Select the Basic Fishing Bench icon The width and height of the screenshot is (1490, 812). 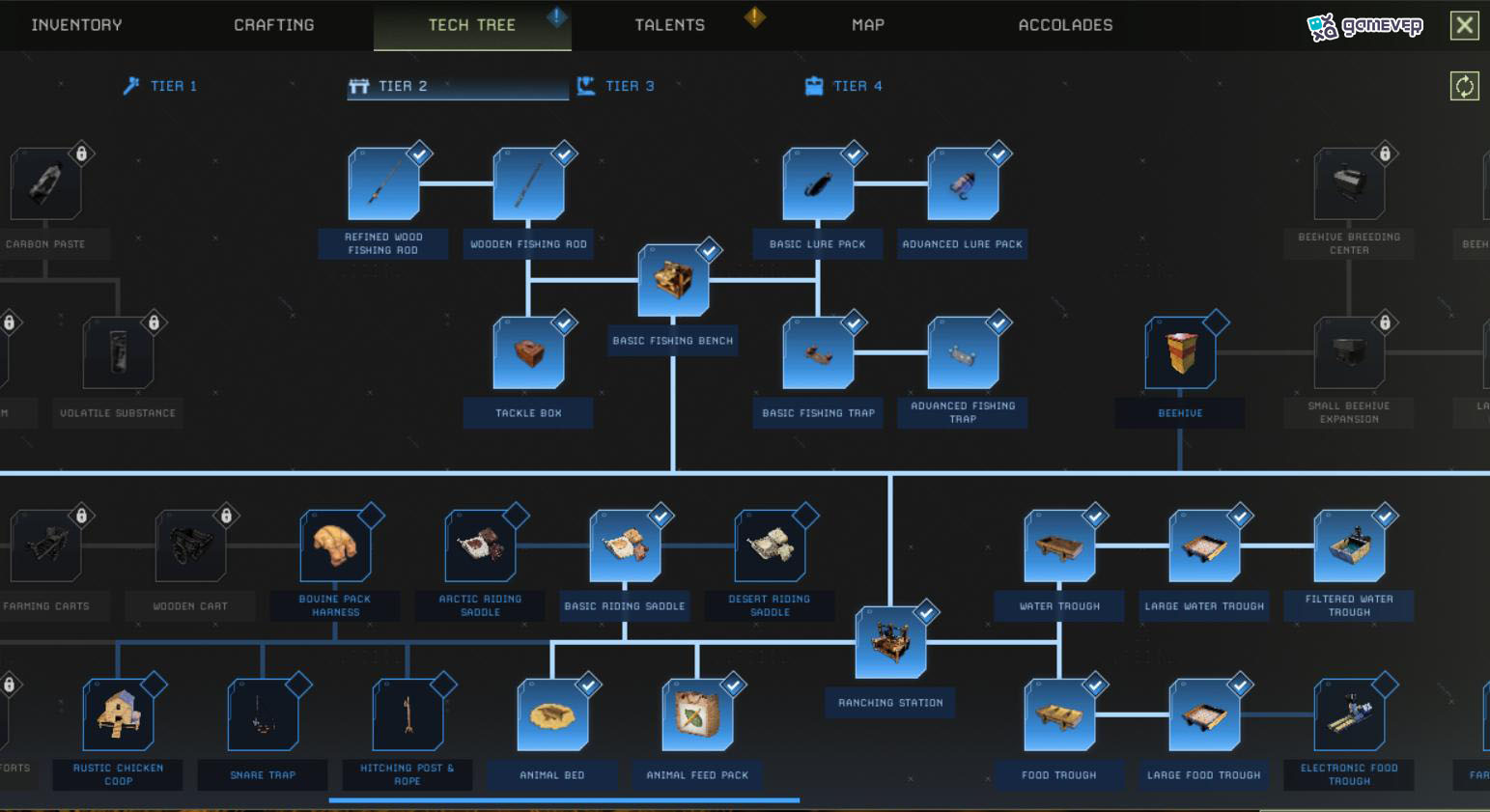pos(673,280)
